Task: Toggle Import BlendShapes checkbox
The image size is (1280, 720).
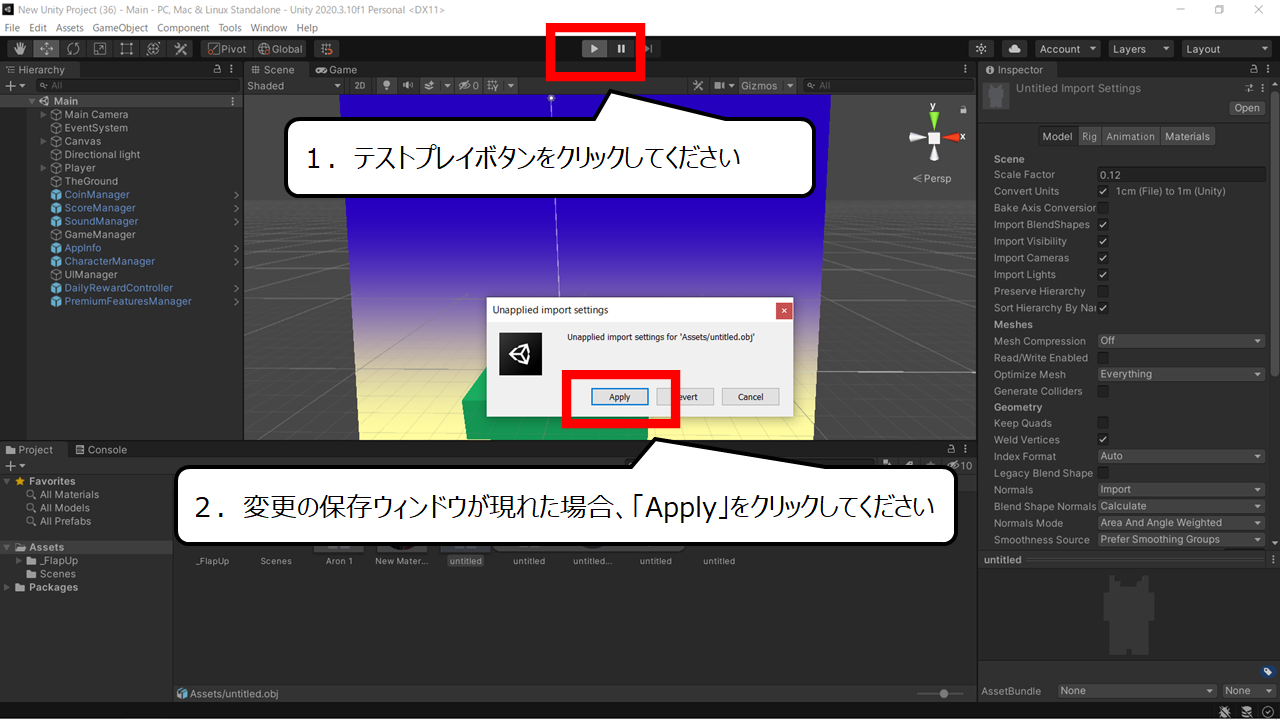Action: [1103, 225]
